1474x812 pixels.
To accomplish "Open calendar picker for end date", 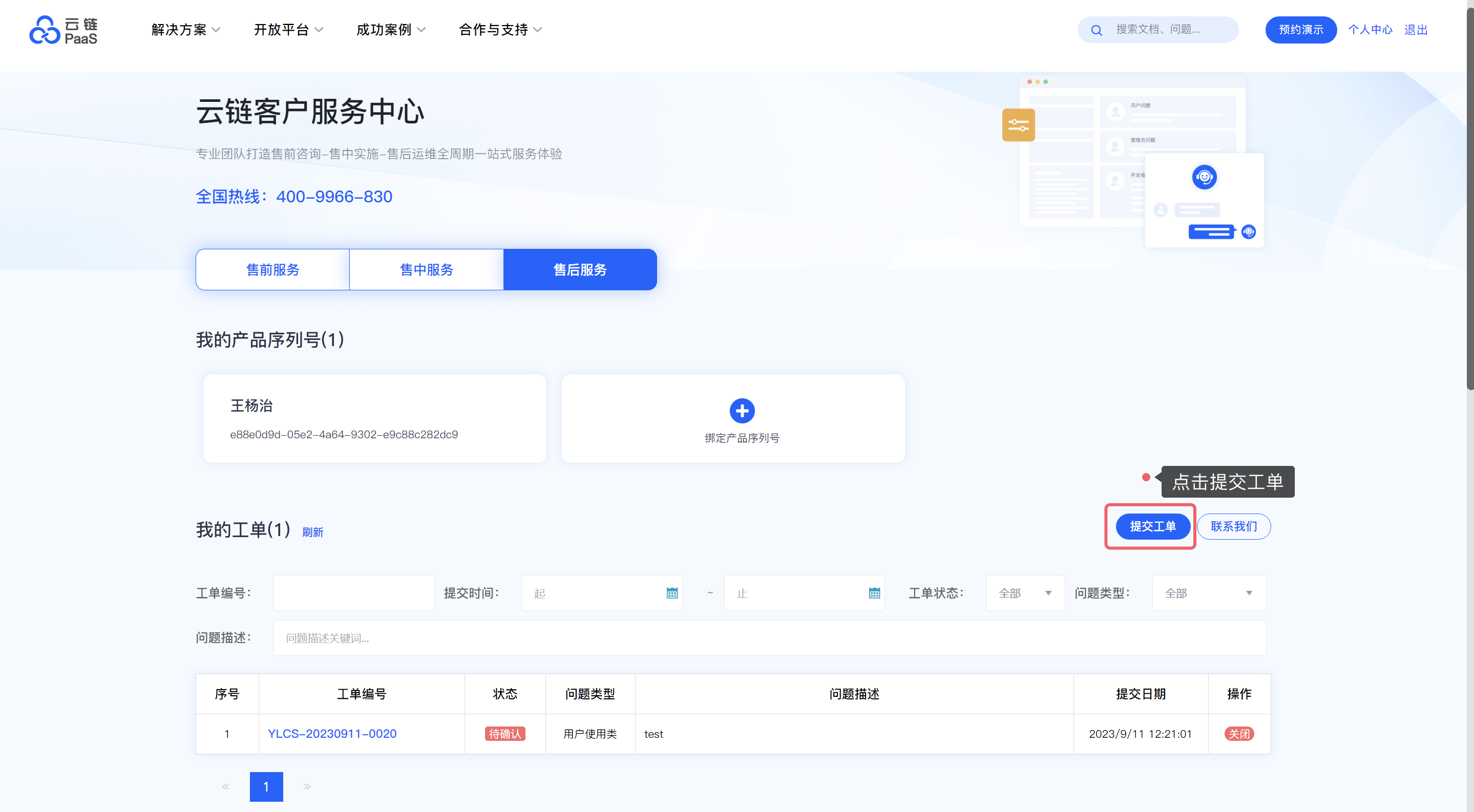I will click(874, 593).
